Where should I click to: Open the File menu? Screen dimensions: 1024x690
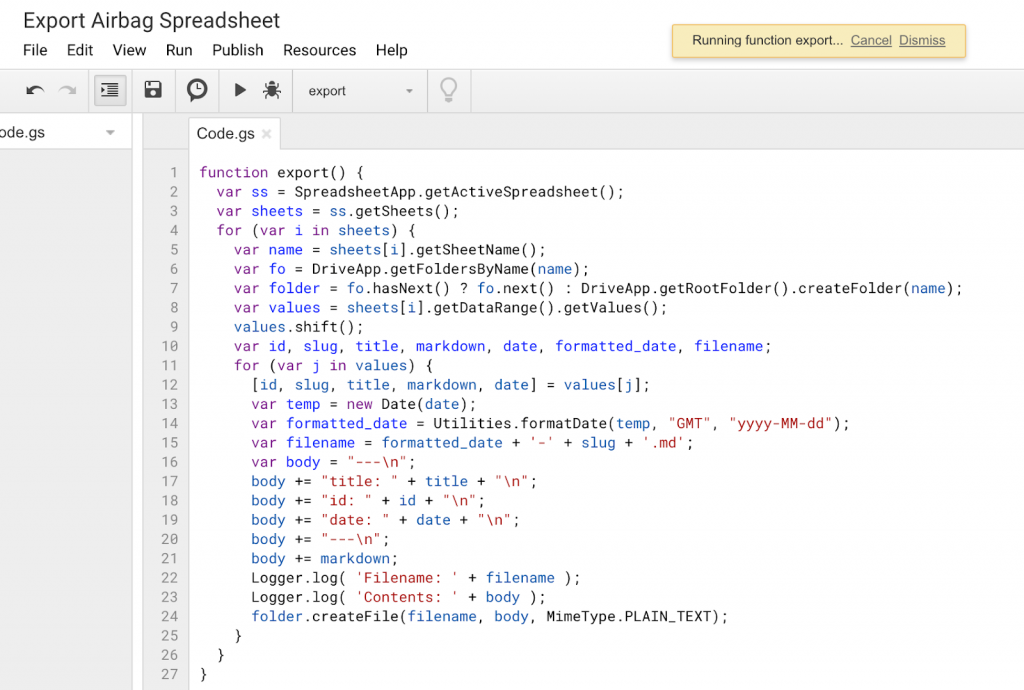(35, 50)
